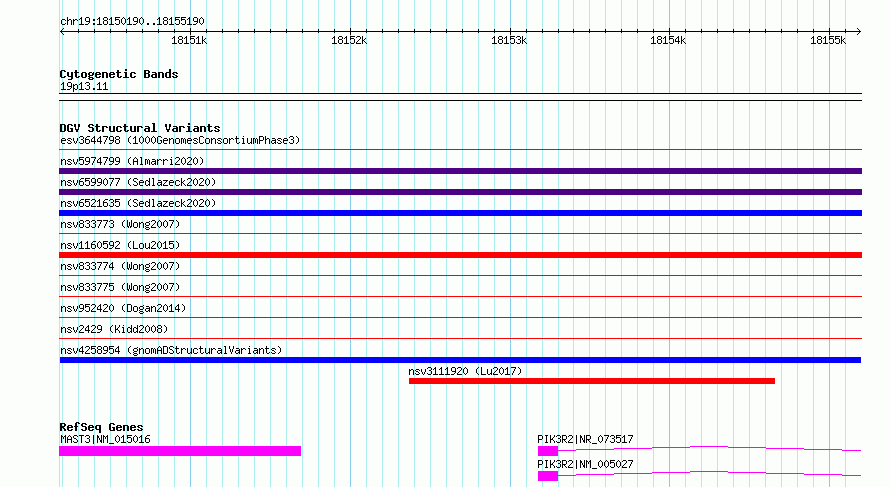The image size is (890, 487).
Task: Click the 18151k ruler tick label
Action: click(189, 40)
